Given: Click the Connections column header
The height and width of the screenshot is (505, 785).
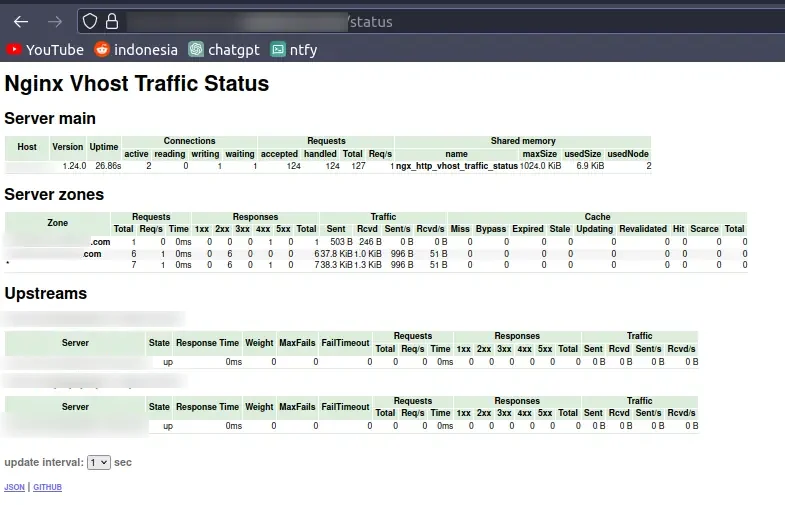Looking at the screenshot, I should point(189,141).
